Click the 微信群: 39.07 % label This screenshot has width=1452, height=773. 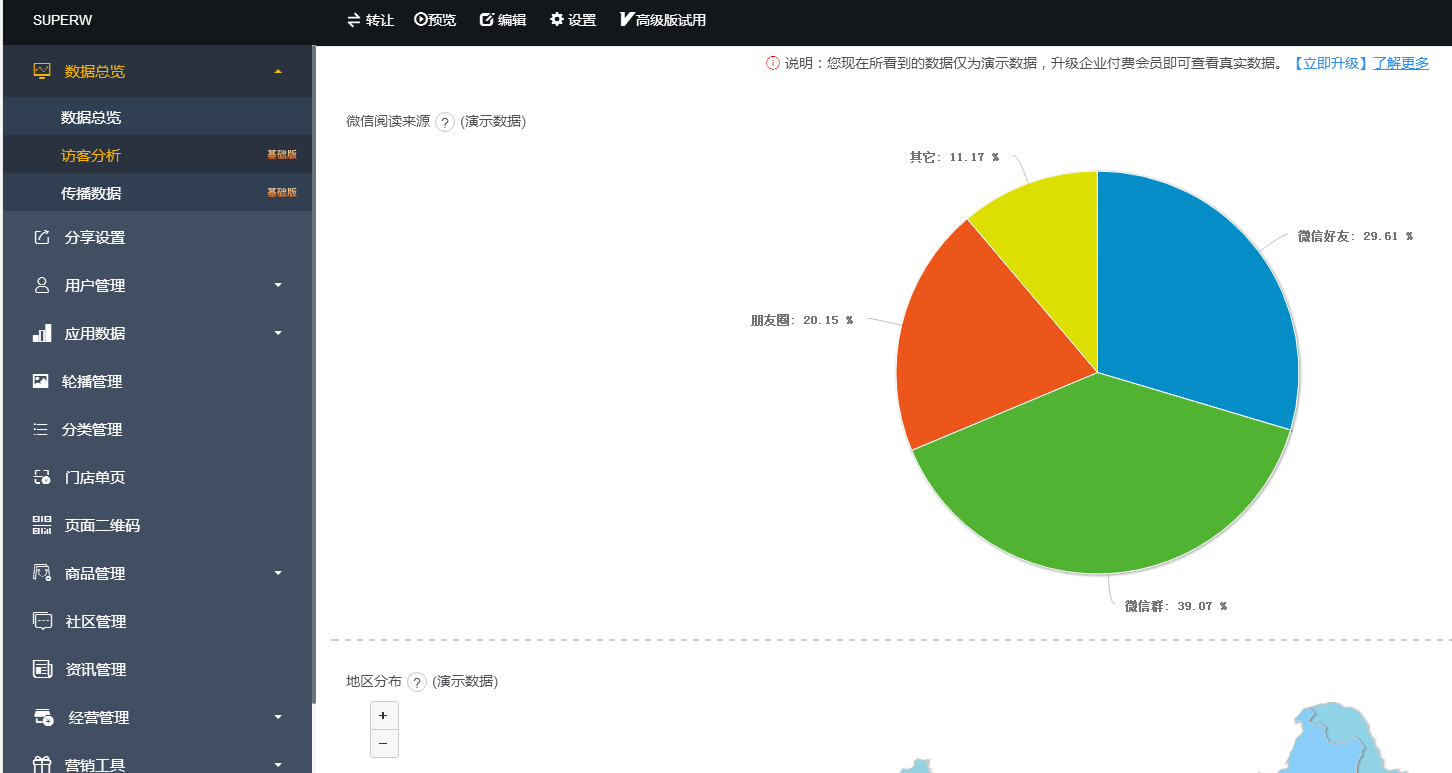tap(1176, 606)
